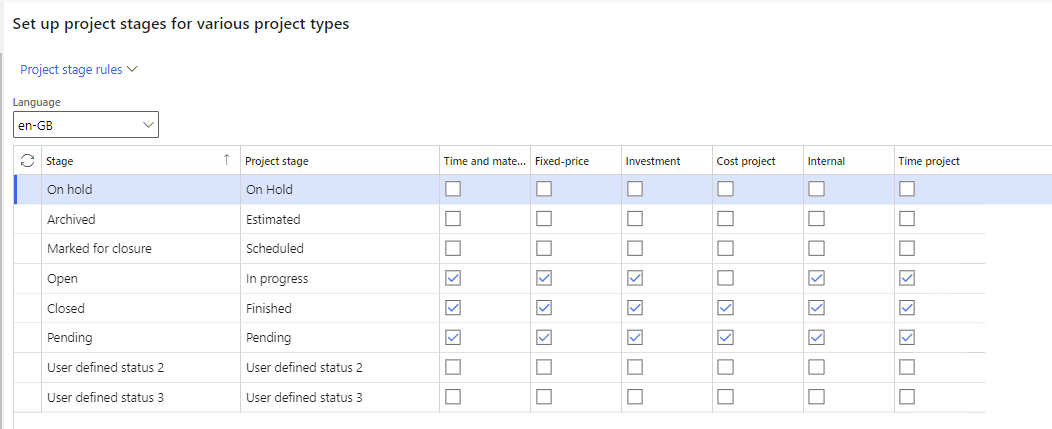Click the Finished project stage cell
The image size is (1052, 429).
click(339, 308)
